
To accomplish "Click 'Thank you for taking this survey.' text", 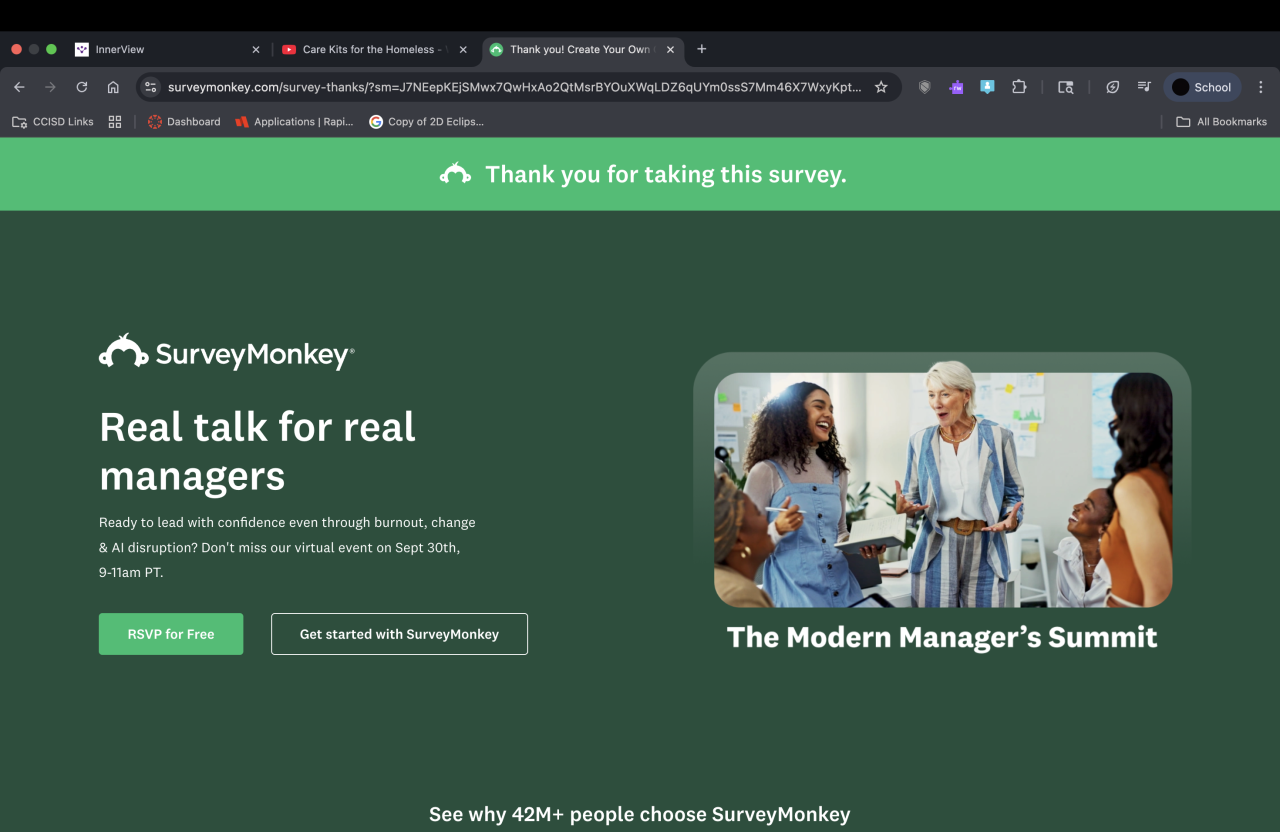I will (x=666, y=174).
